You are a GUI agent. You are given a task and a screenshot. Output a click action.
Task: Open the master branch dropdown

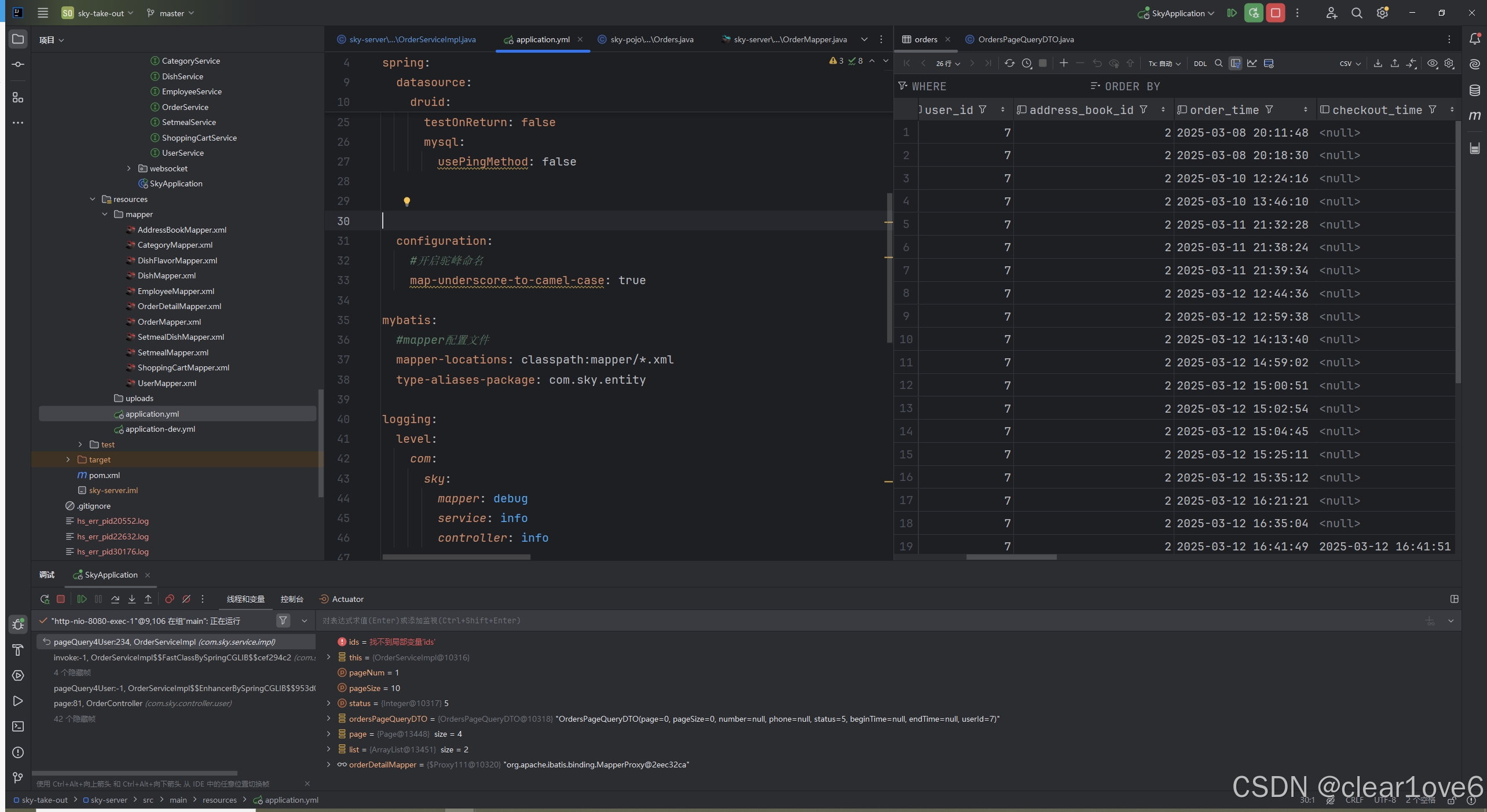coord(171,13)
